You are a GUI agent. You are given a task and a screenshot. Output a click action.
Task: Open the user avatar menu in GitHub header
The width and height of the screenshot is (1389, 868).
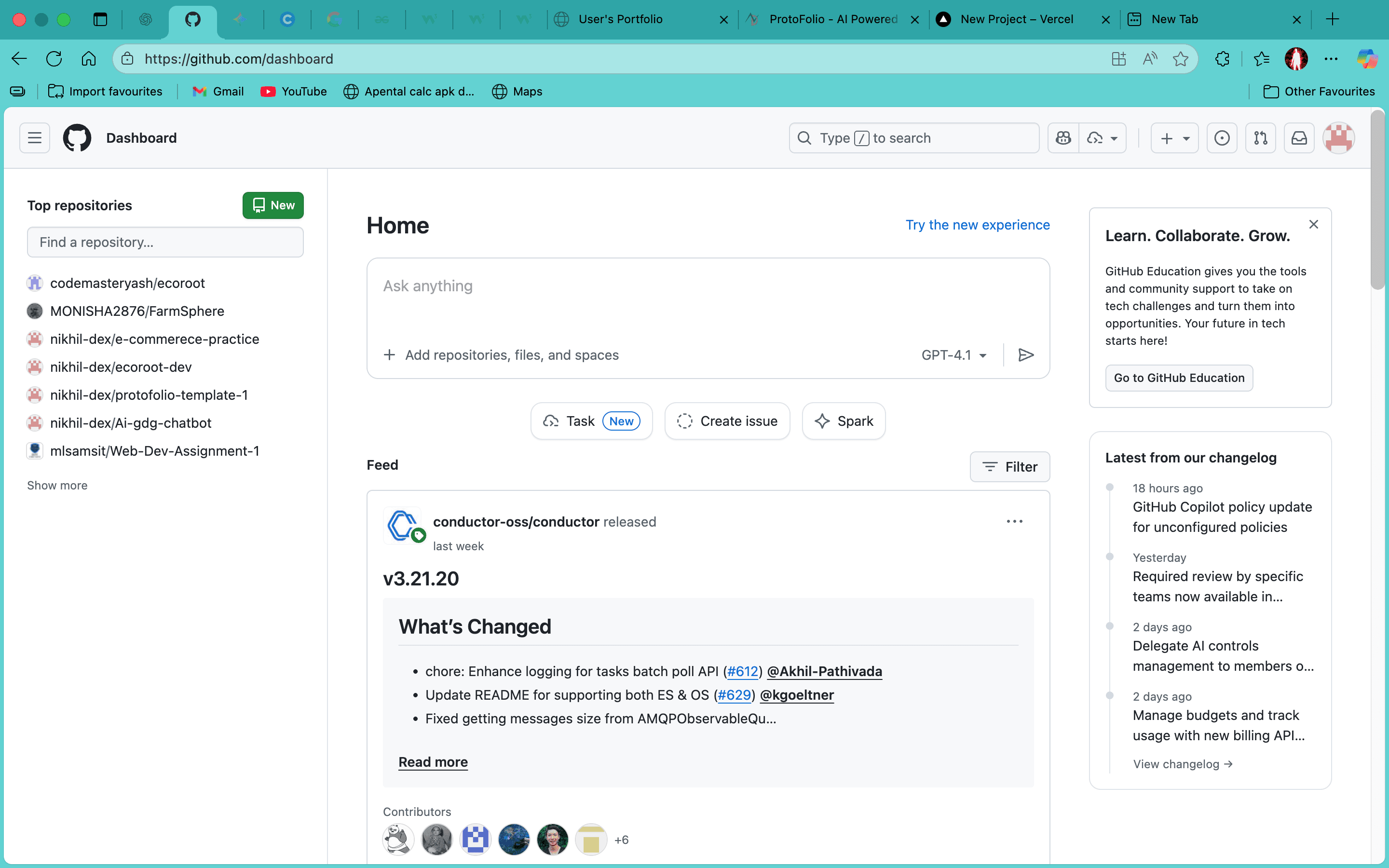coord(1338,138)
